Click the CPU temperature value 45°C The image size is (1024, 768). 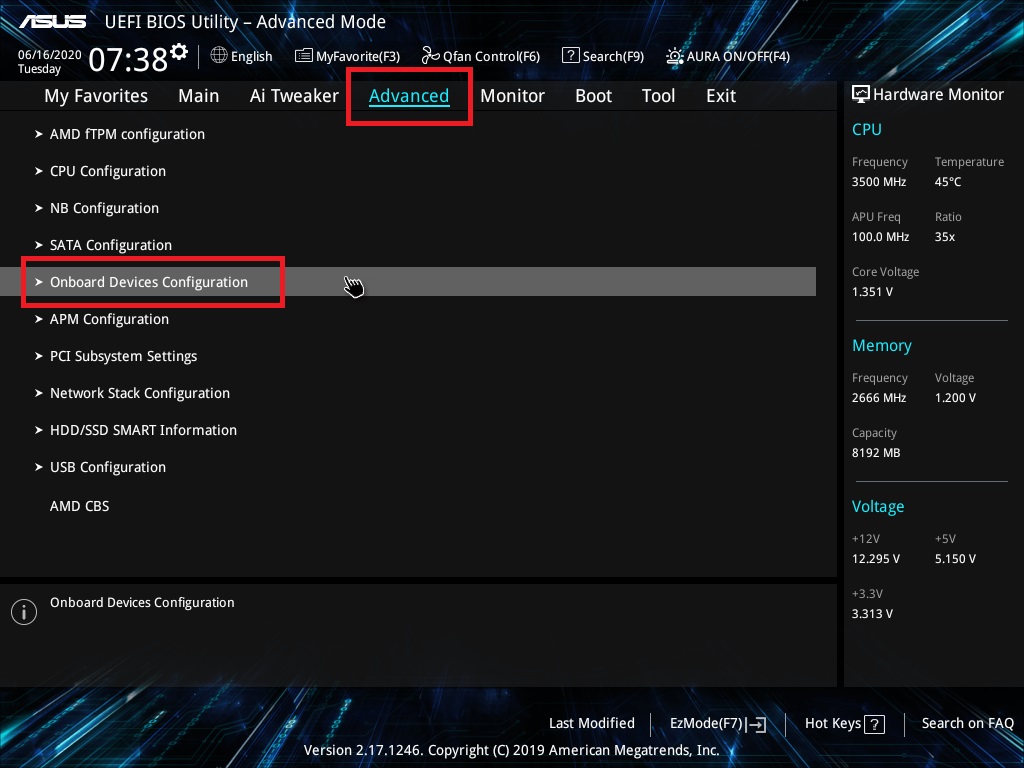[948, 182]
